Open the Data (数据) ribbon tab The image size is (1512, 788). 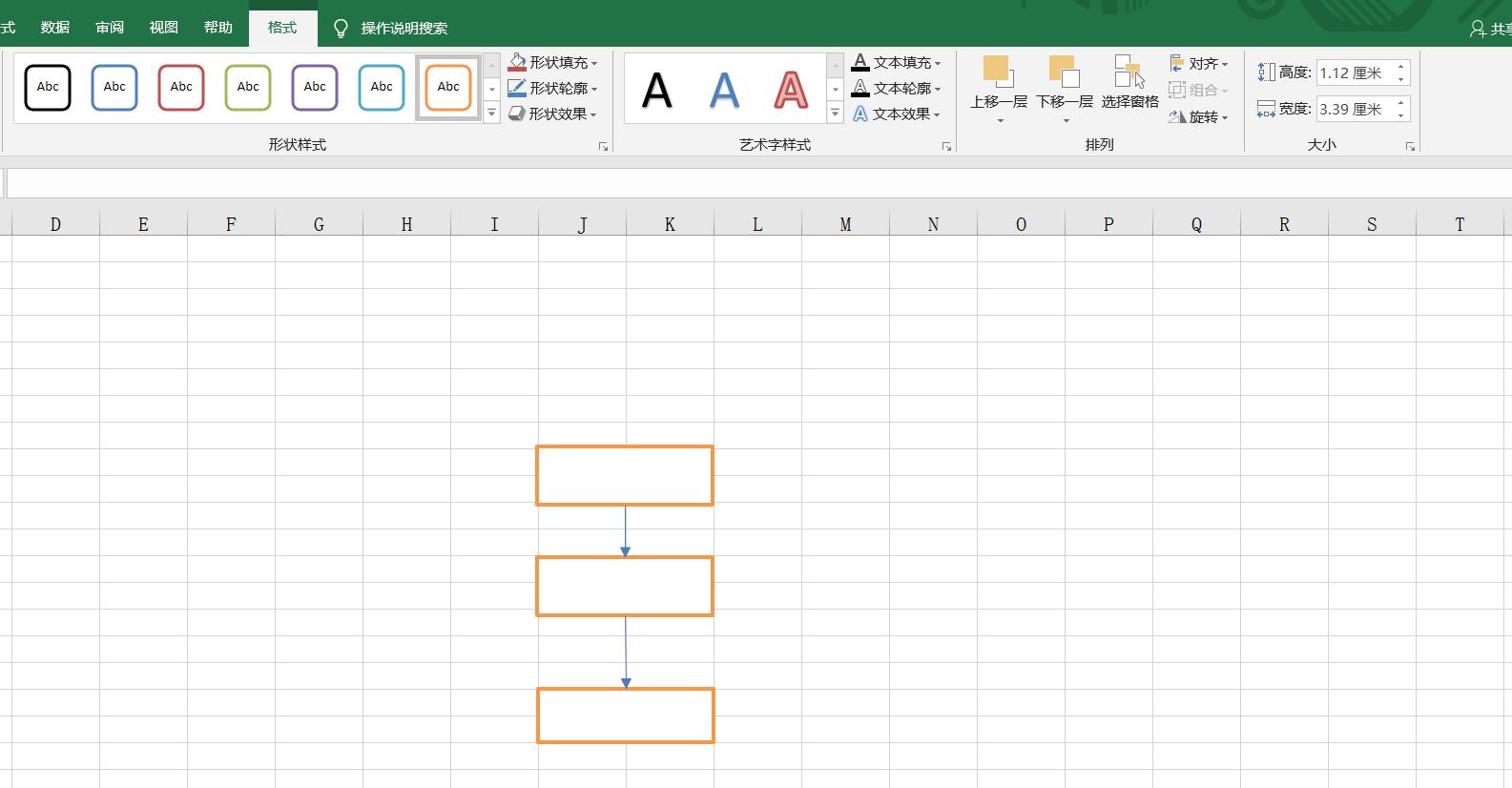click(55, 28)
